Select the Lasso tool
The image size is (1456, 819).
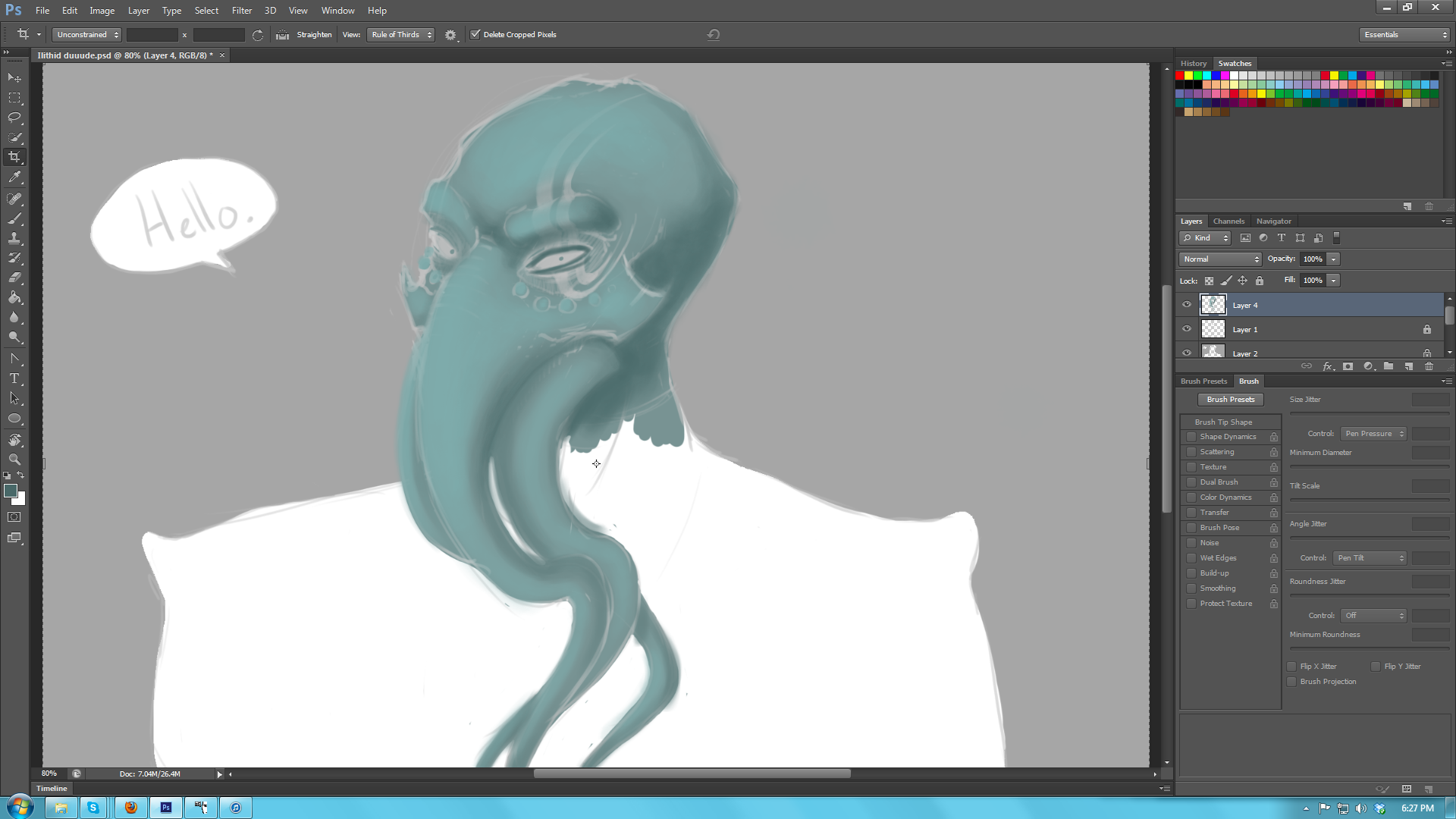[x=14, y=118]
